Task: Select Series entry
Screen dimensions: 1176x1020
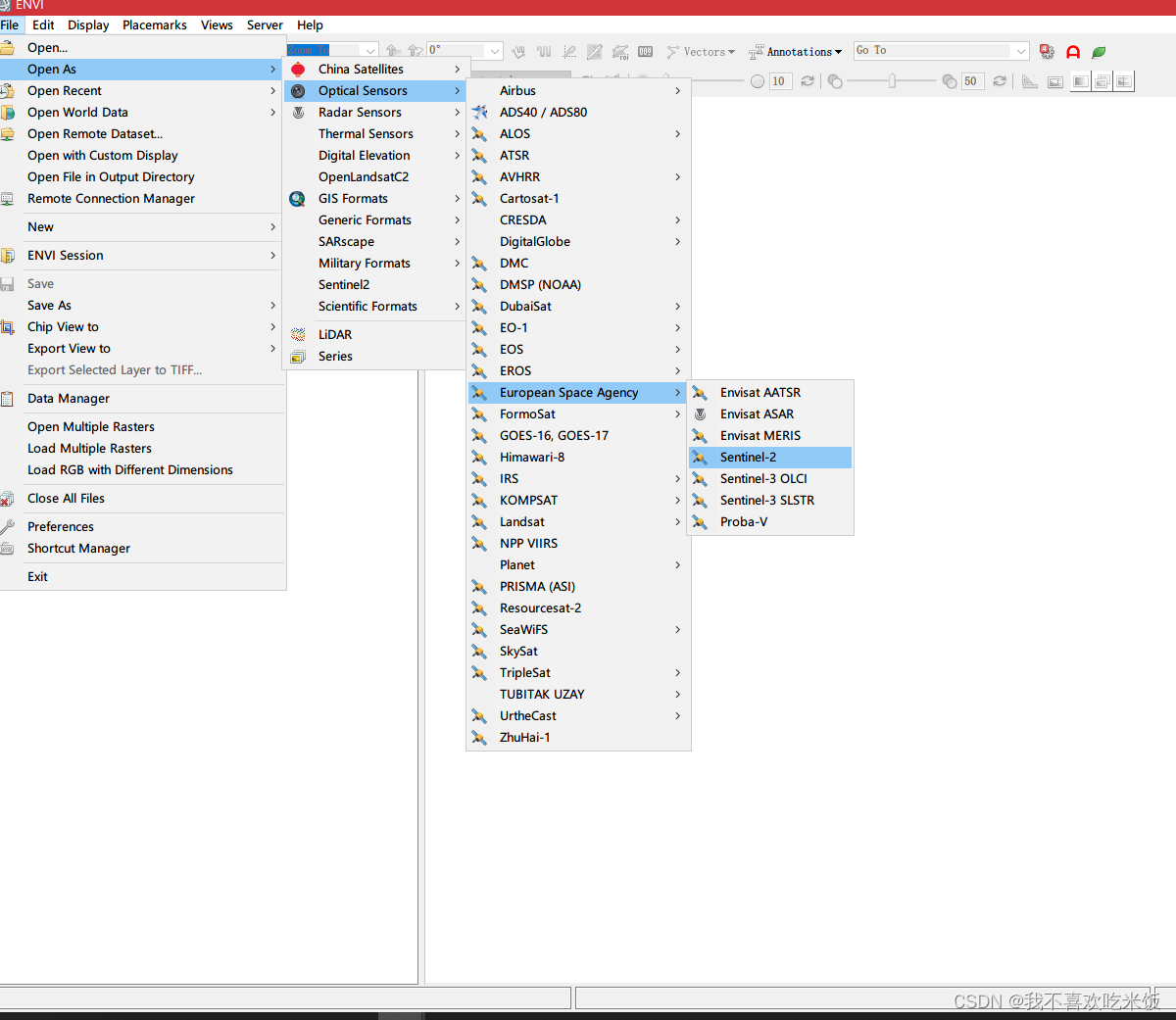Action: click(375, 356)
